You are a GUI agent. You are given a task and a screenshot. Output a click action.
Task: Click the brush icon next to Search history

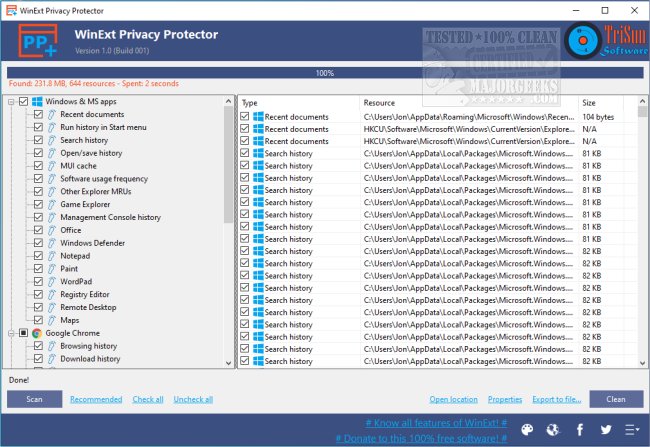[51, 140]
